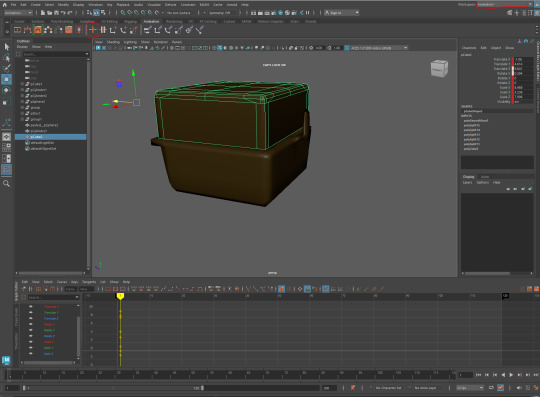Select the Lasso select tool in toolbox
Screen dimensions: 540x397
pyautogui.click(x=7, y=58)
